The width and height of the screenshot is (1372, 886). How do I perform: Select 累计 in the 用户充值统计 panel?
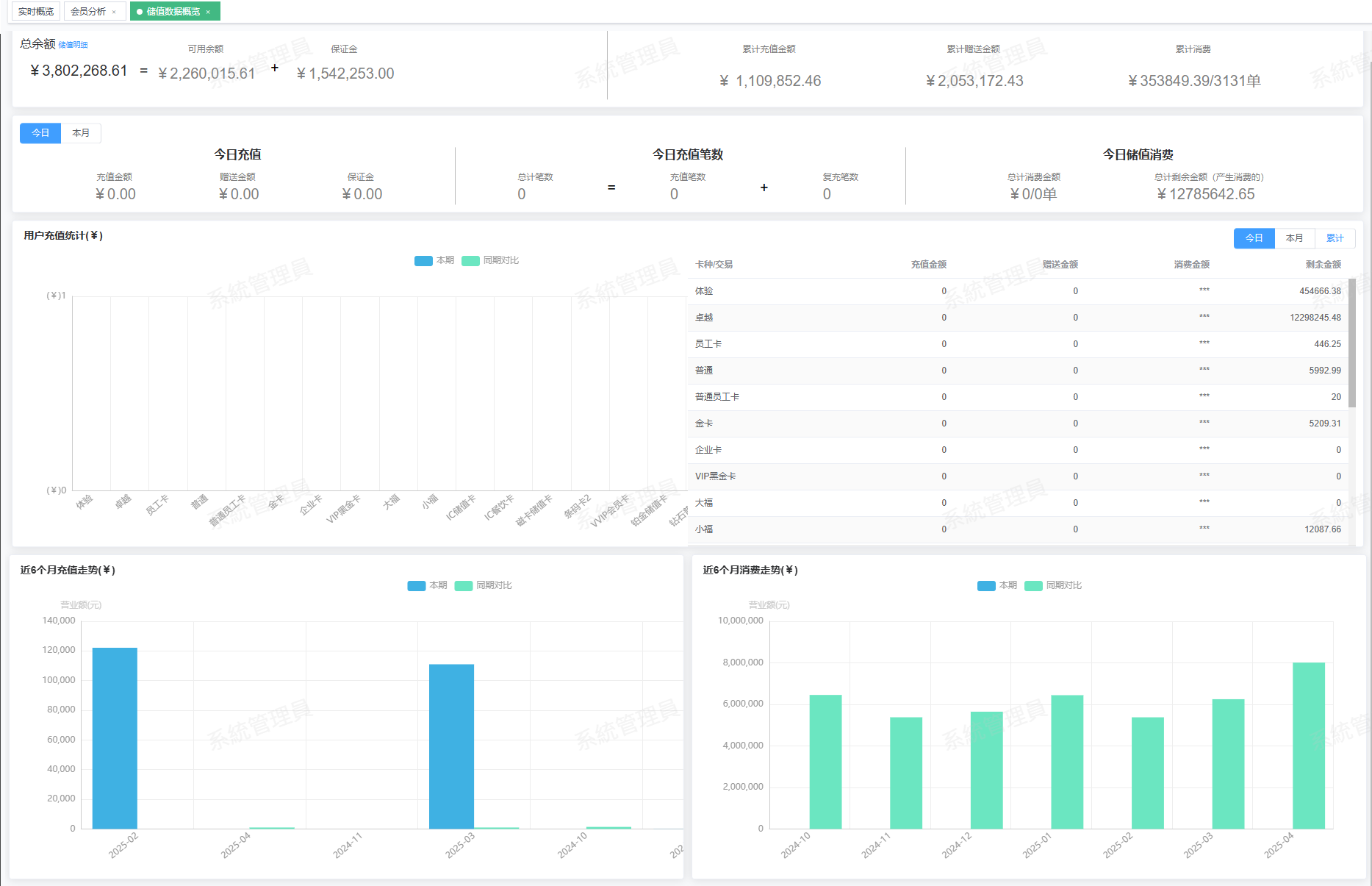[x=1335, y=238]
